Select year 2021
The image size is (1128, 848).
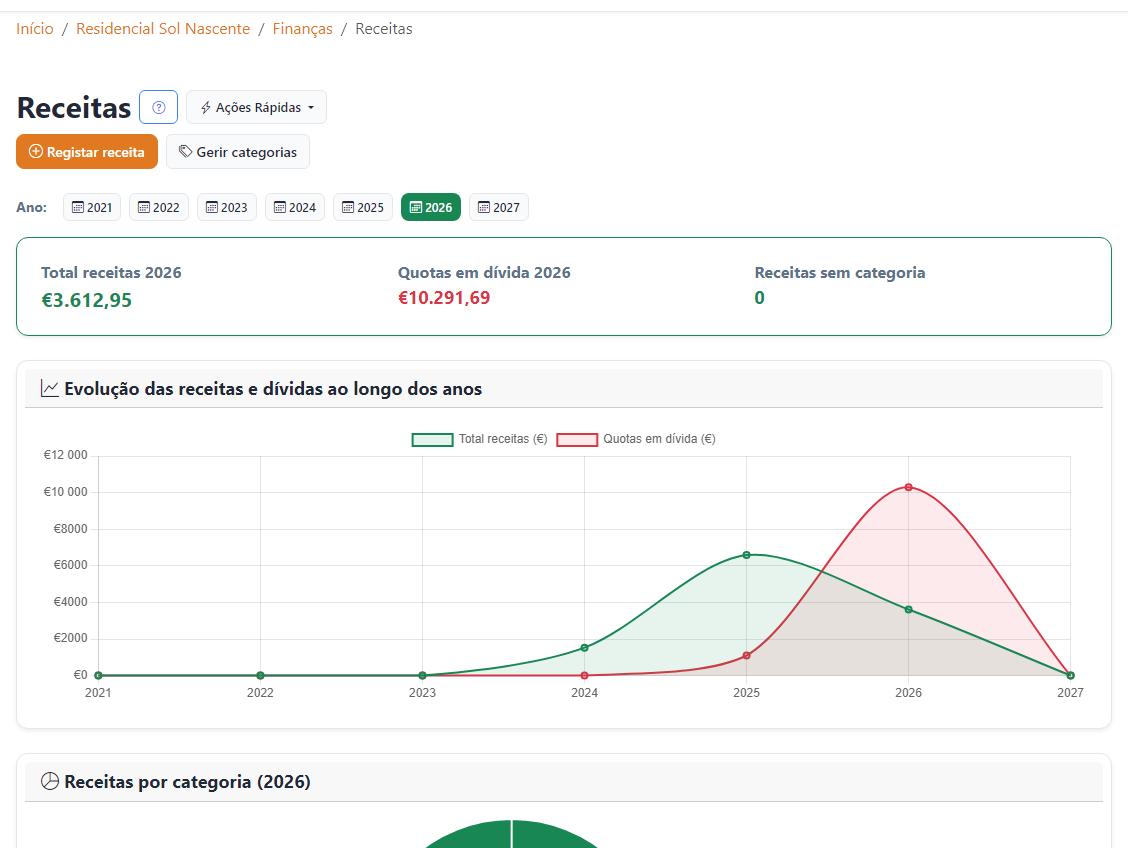click(92, 207)
